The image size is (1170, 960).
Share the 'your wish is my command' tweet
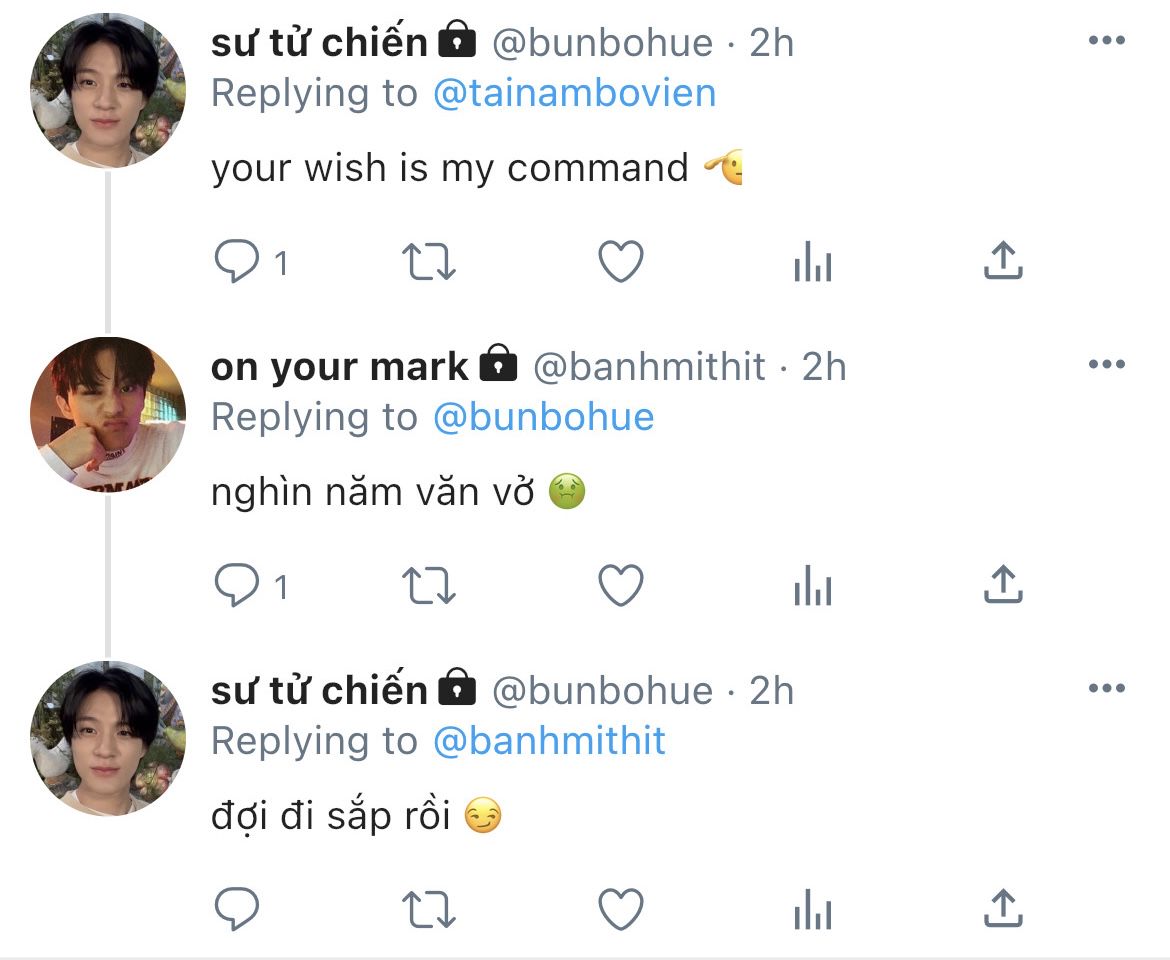[x=1003, y=260]
